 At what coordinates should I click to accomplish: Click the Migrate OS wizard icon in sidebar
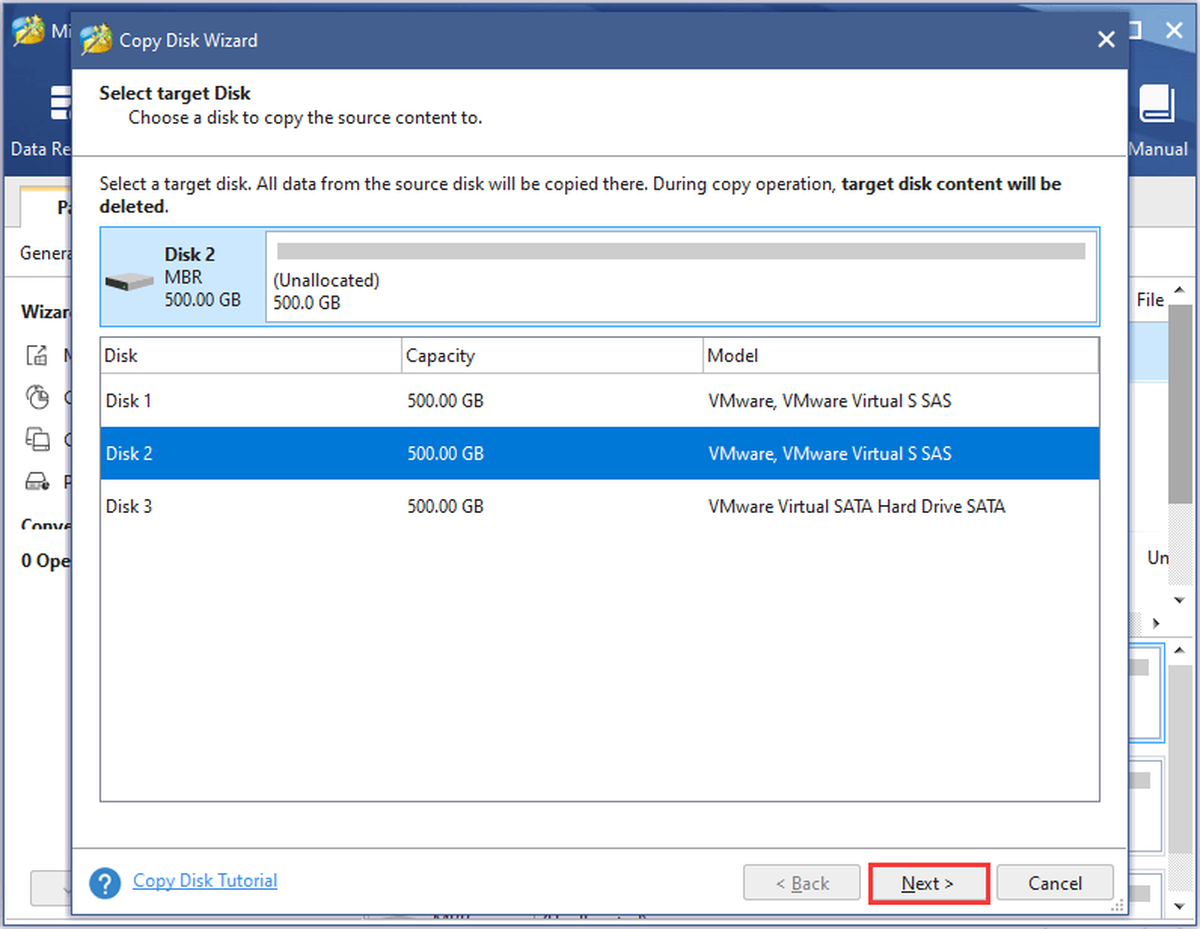(37, 354)
